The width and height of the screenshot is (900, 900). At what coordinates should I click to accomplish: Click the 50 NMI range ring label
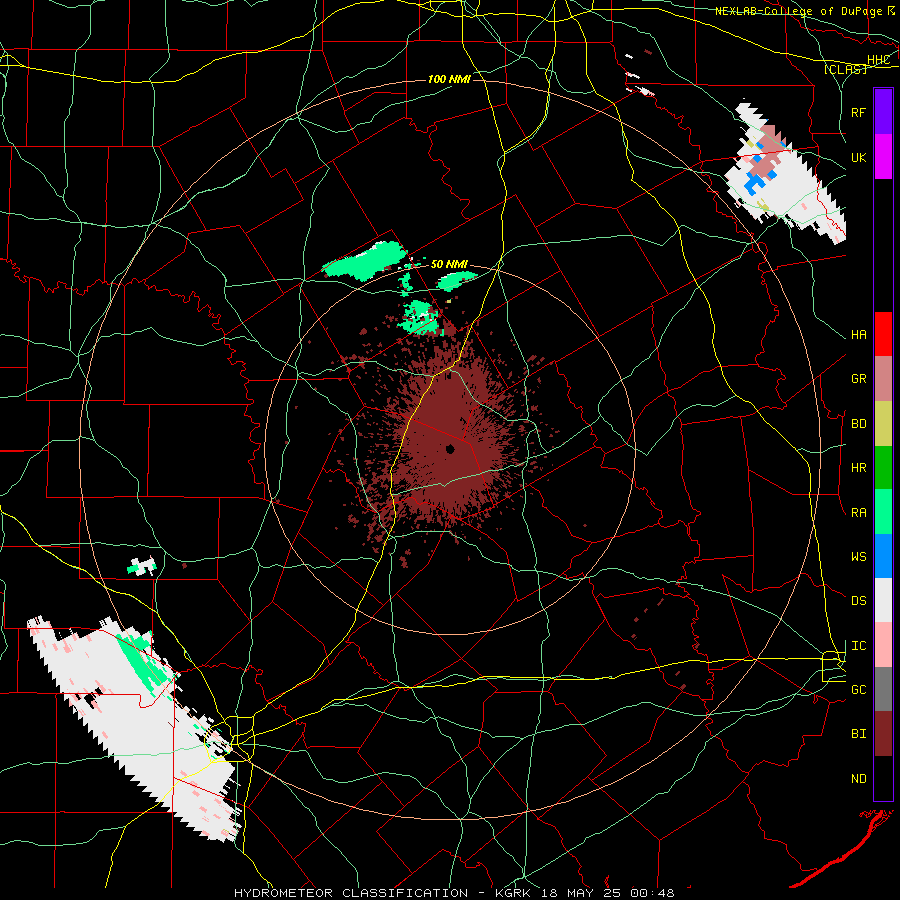click(449, 264)
